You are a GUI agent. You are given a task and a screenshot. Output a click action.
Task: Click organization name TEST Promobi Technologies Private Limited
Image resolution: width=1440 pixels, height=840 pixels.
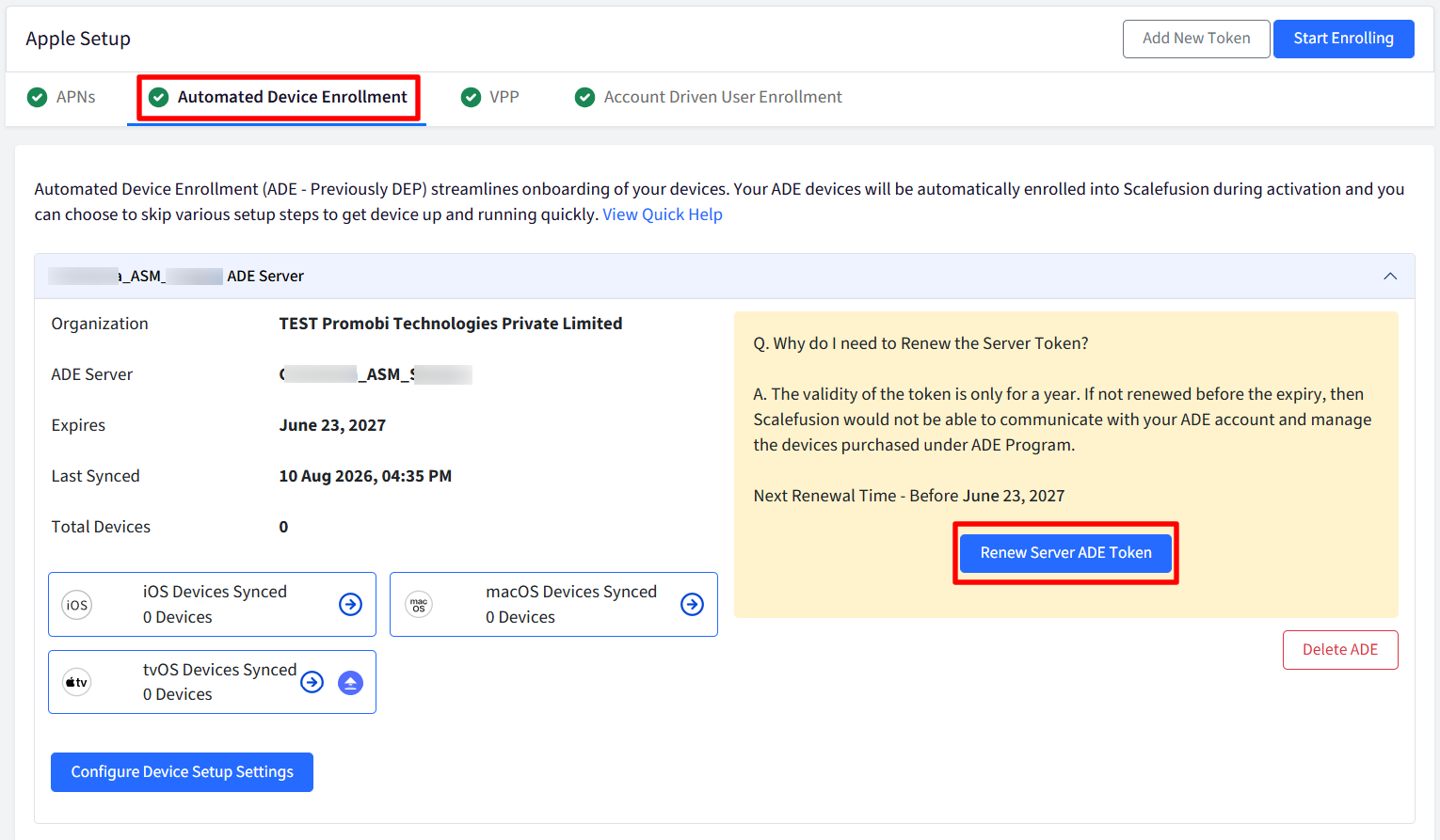click(x=451, y=324)
